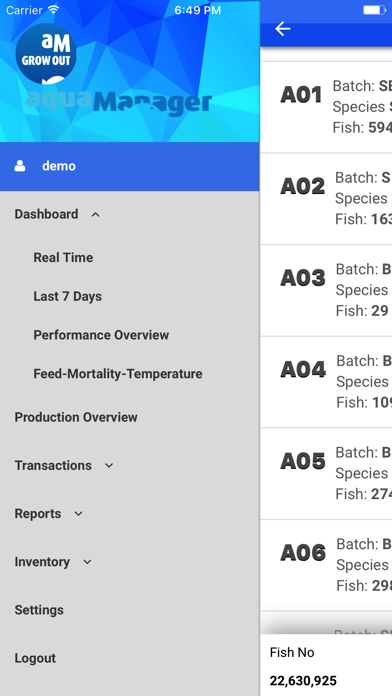Expand the Inventory chevron
Viewport: 392px width, 696px height.
tap(87, 562)
